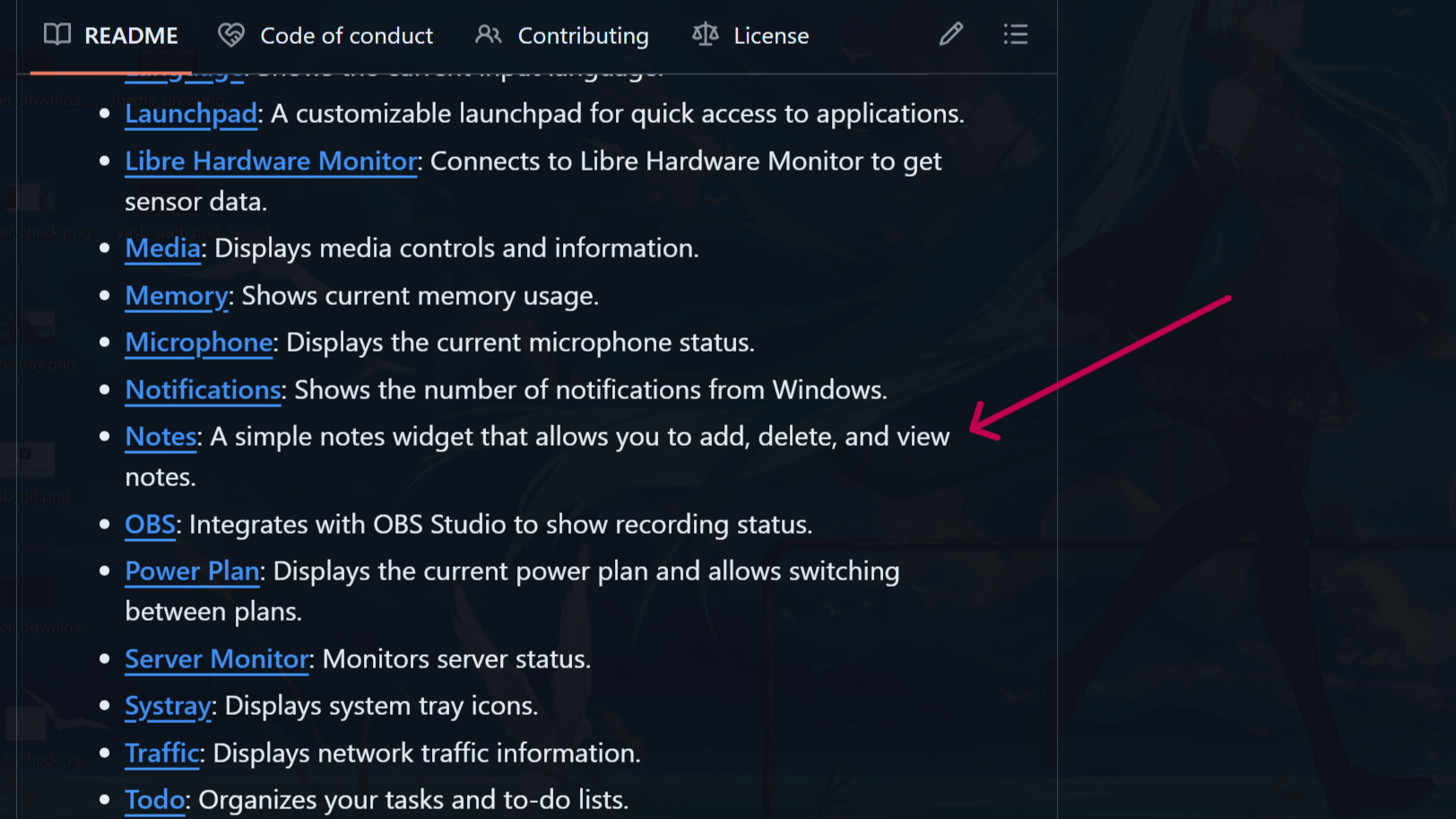Screen dimensions: 1456x819
Task: Open the Contributing tab
Action: 583,36
